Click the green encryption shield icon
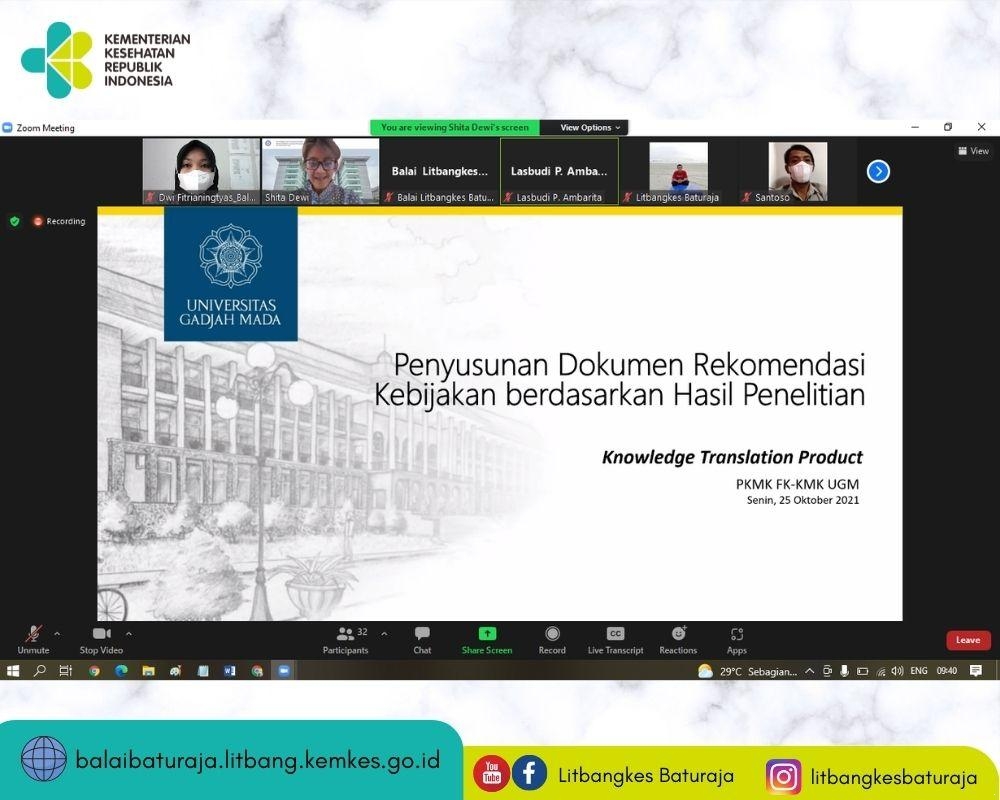Viewport: 1000px width, 800px height. pyautogui.click(x=15, y=221)
